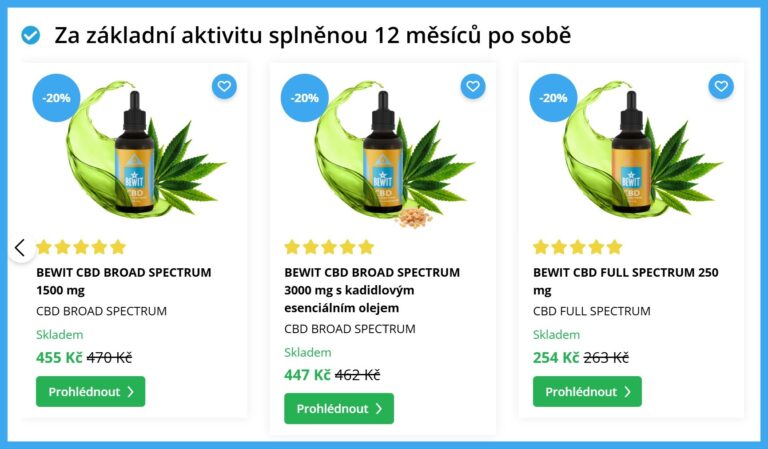
Task: Click CBD FULL SPECTRUM category label
Action: [x=592, y=311]
